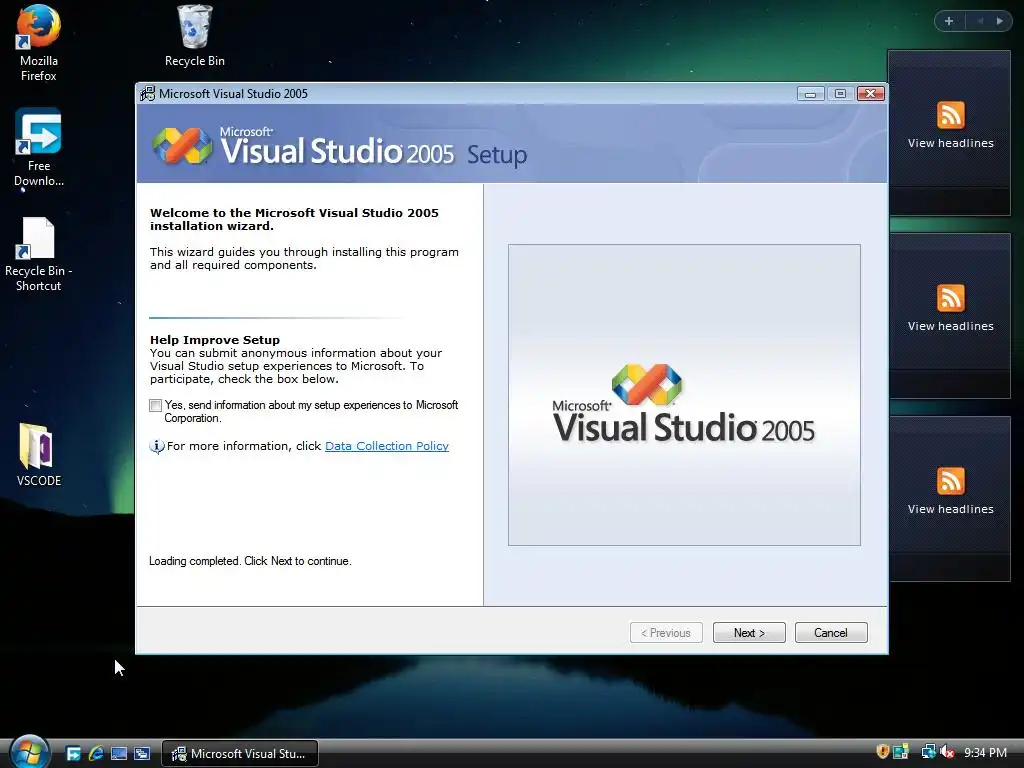Click the muted volume tray icon
The height and width of the screenshot is (768, 1024).
947,752
